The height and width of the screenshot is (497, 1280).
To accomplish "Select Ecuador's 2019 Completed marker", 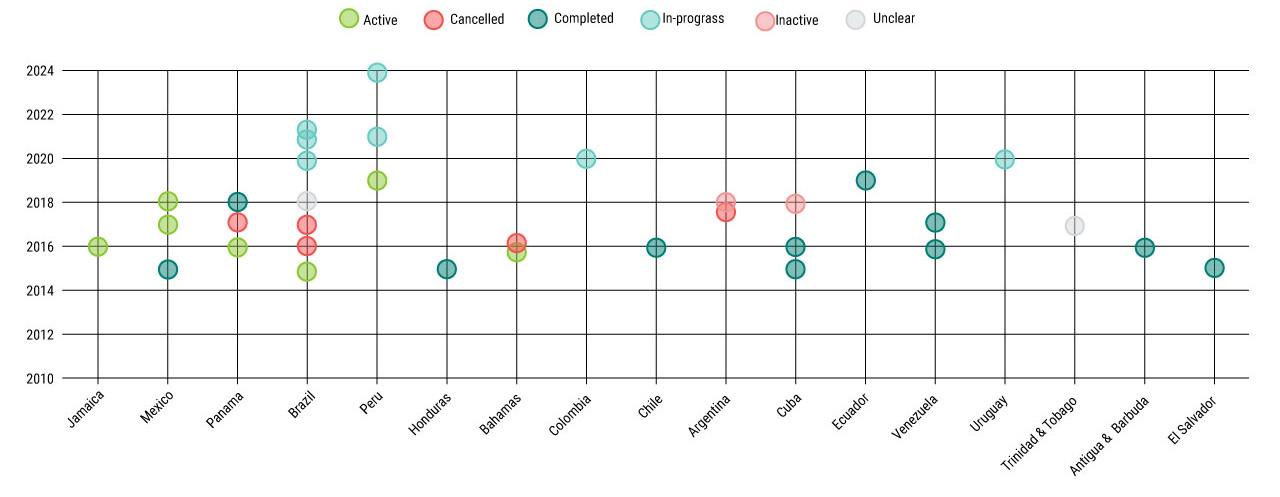I will 866,181.
